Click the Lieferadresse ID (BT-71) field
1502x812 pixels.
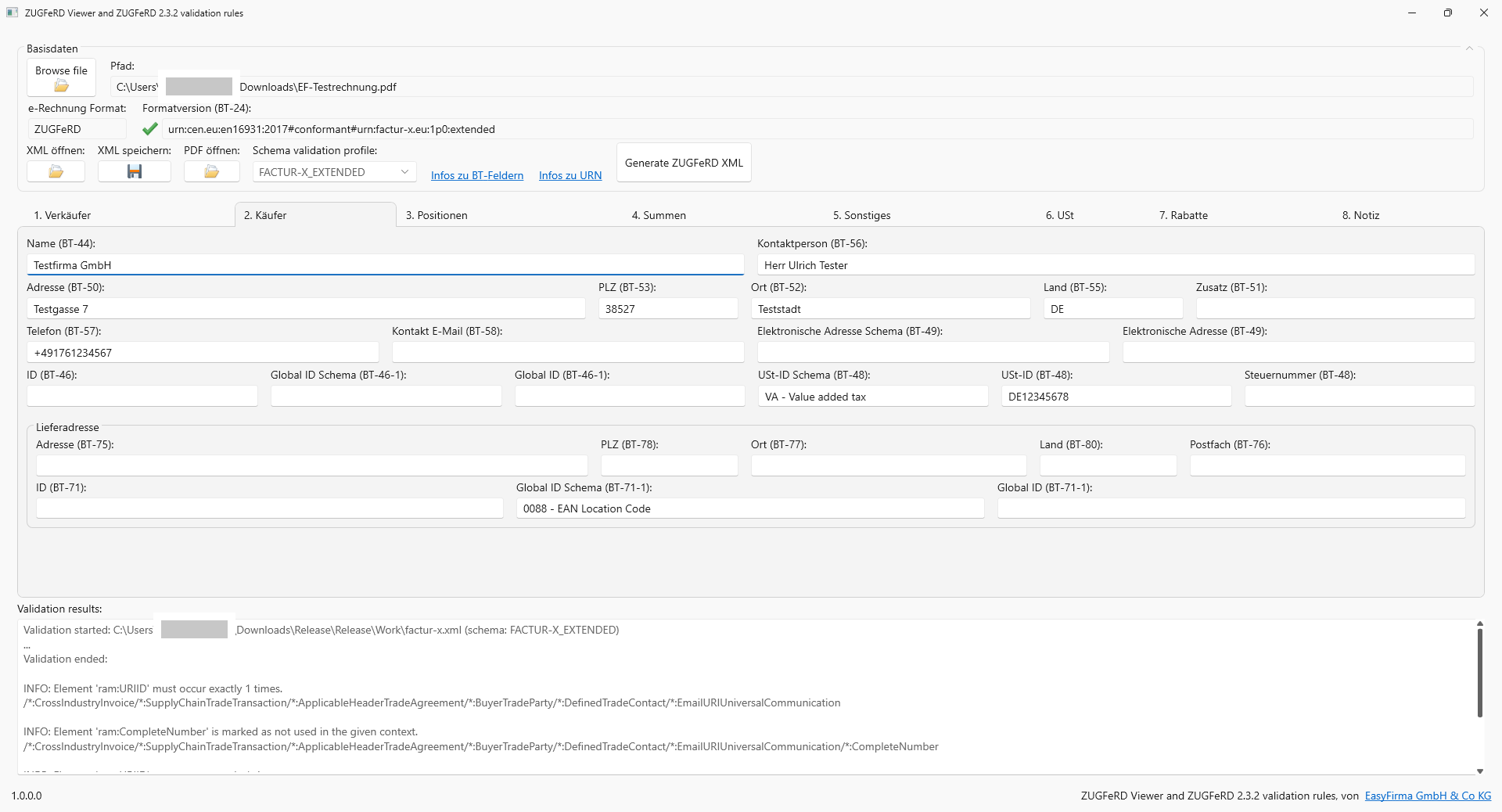click(x=270, y=508)
